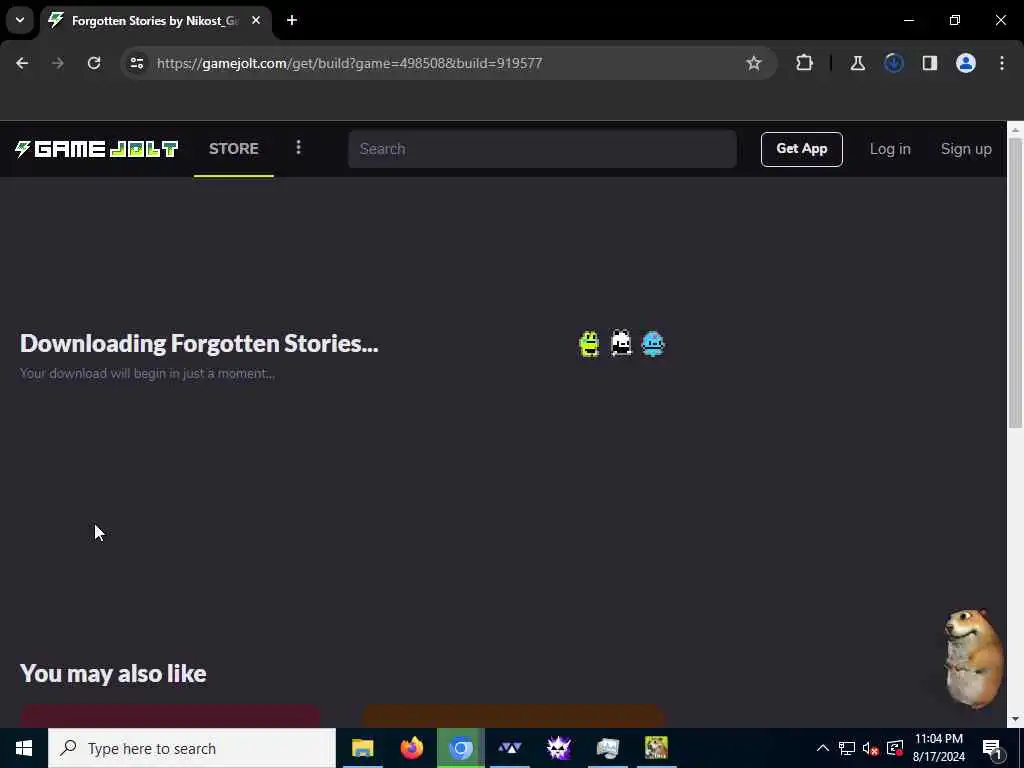Screen dimensions: 1024x768
Task: Click the white pixel character in the loading animation
Action: tap(621, 344)
